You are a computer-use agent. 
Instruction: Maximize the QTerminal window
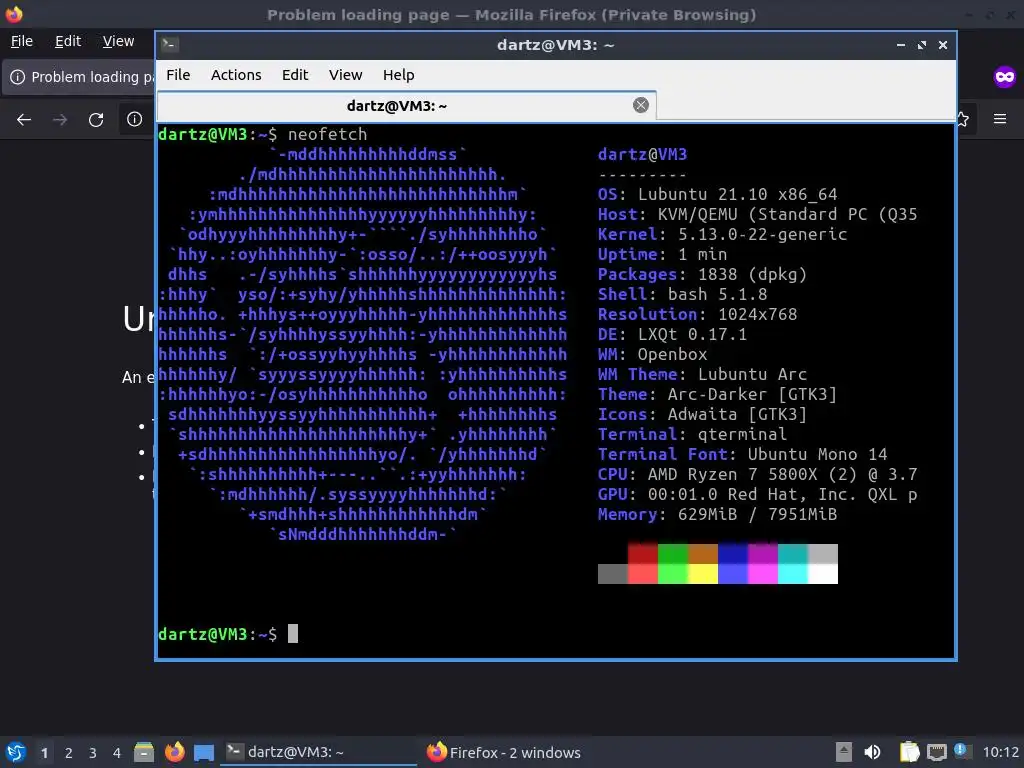coord(921,45)
